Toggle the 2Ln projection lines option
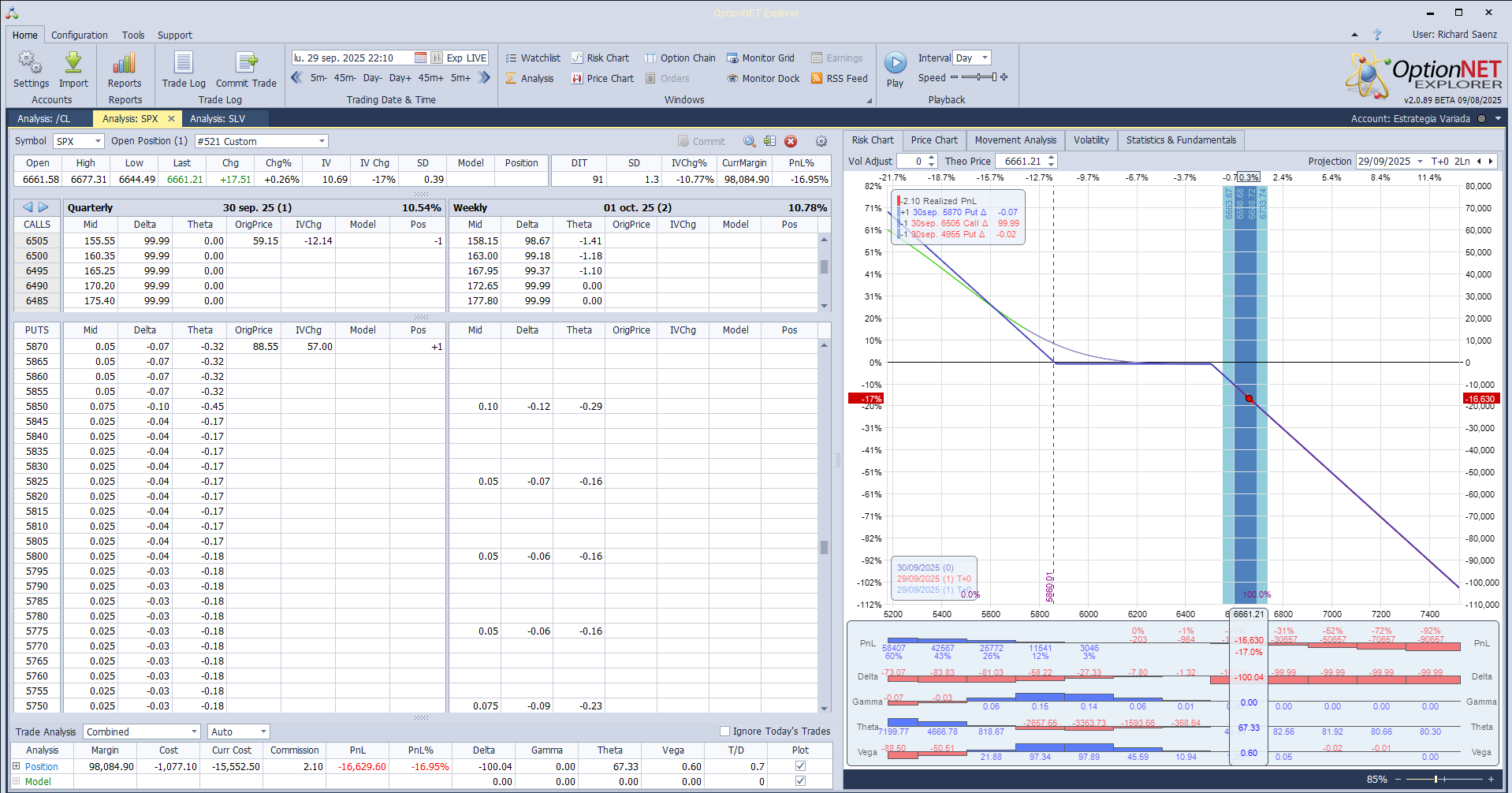The height and width of the screenshot is (793, 1512). pyautogui.click(x=1462, y=162)
